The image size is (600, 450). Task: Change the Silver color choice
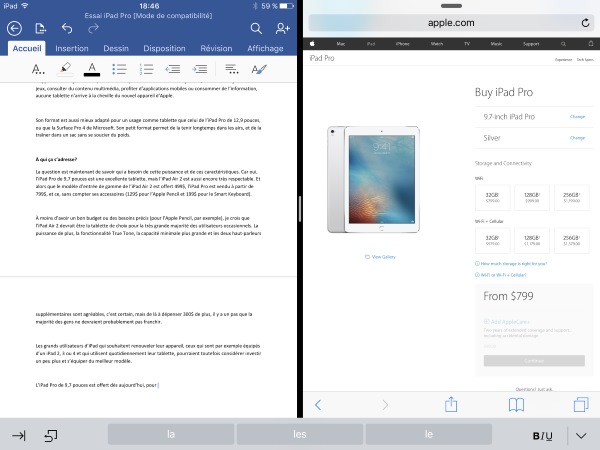pyautogui.click(x=577, y=138)
